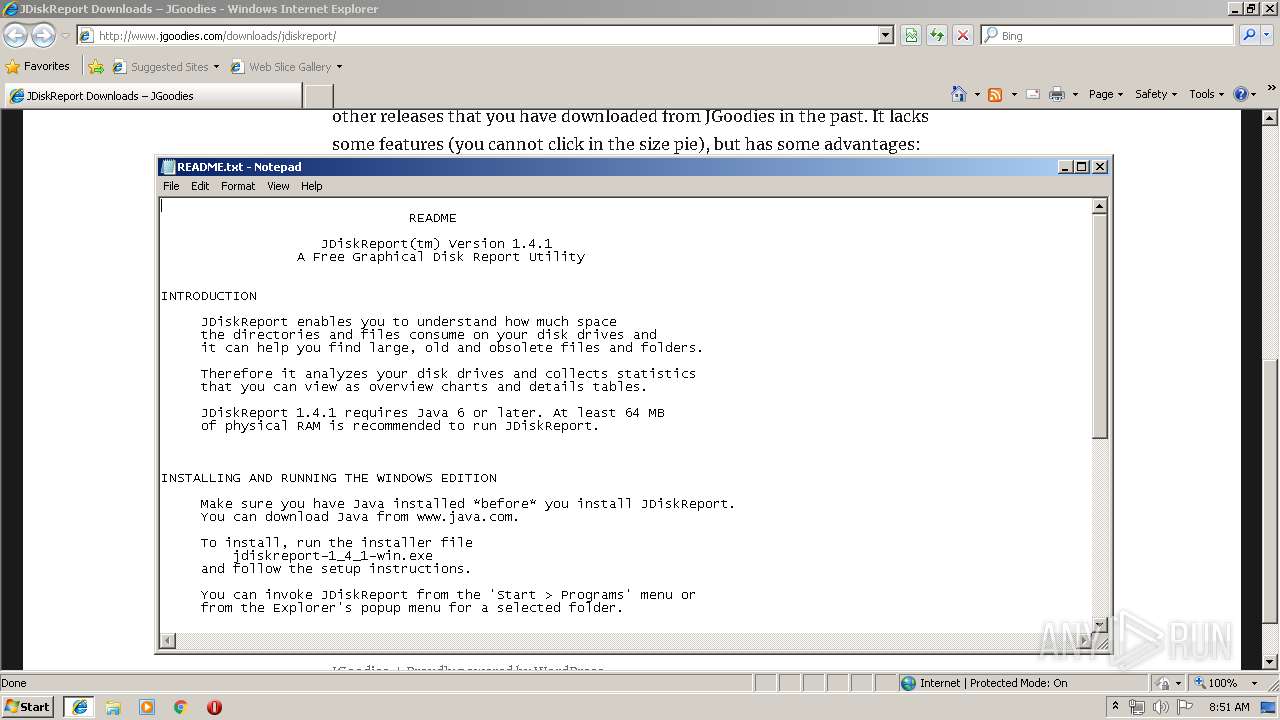Show more command bar items chevron
The height and width of the screenshot is (720, 1280).
[x=1272, y=89]
